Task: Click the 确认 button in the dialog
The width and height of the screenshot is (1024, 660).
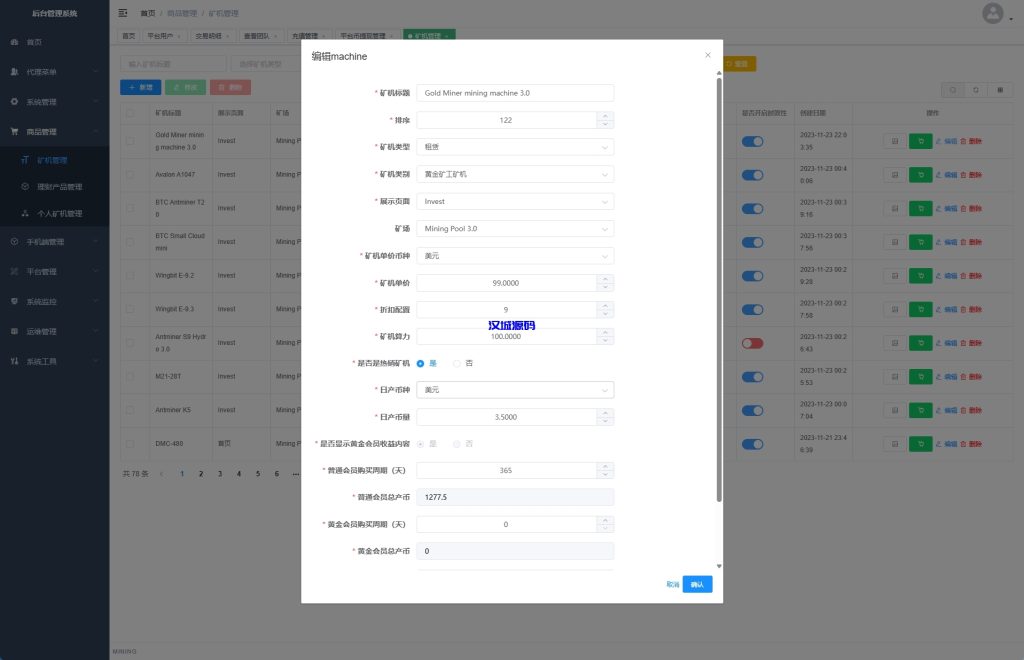Action: pos(697,583)
